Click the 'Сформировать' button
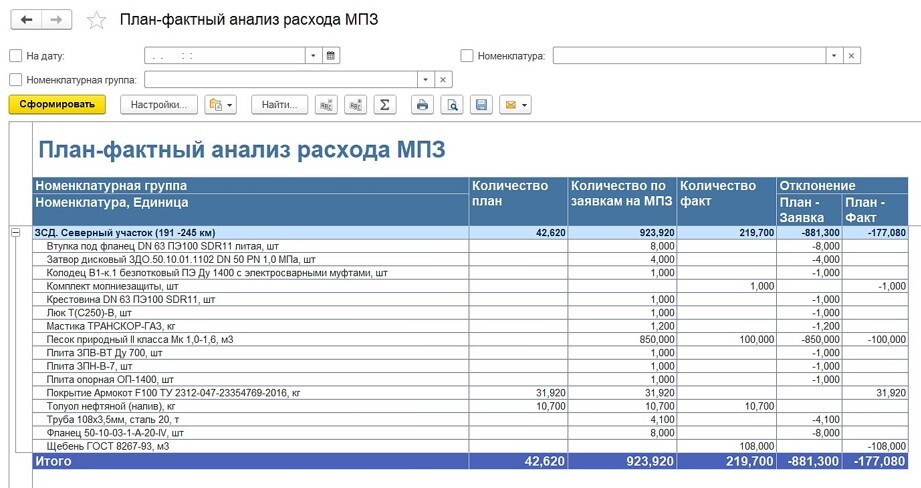Viewport: 921px width, 488px height. pos(56,104)
